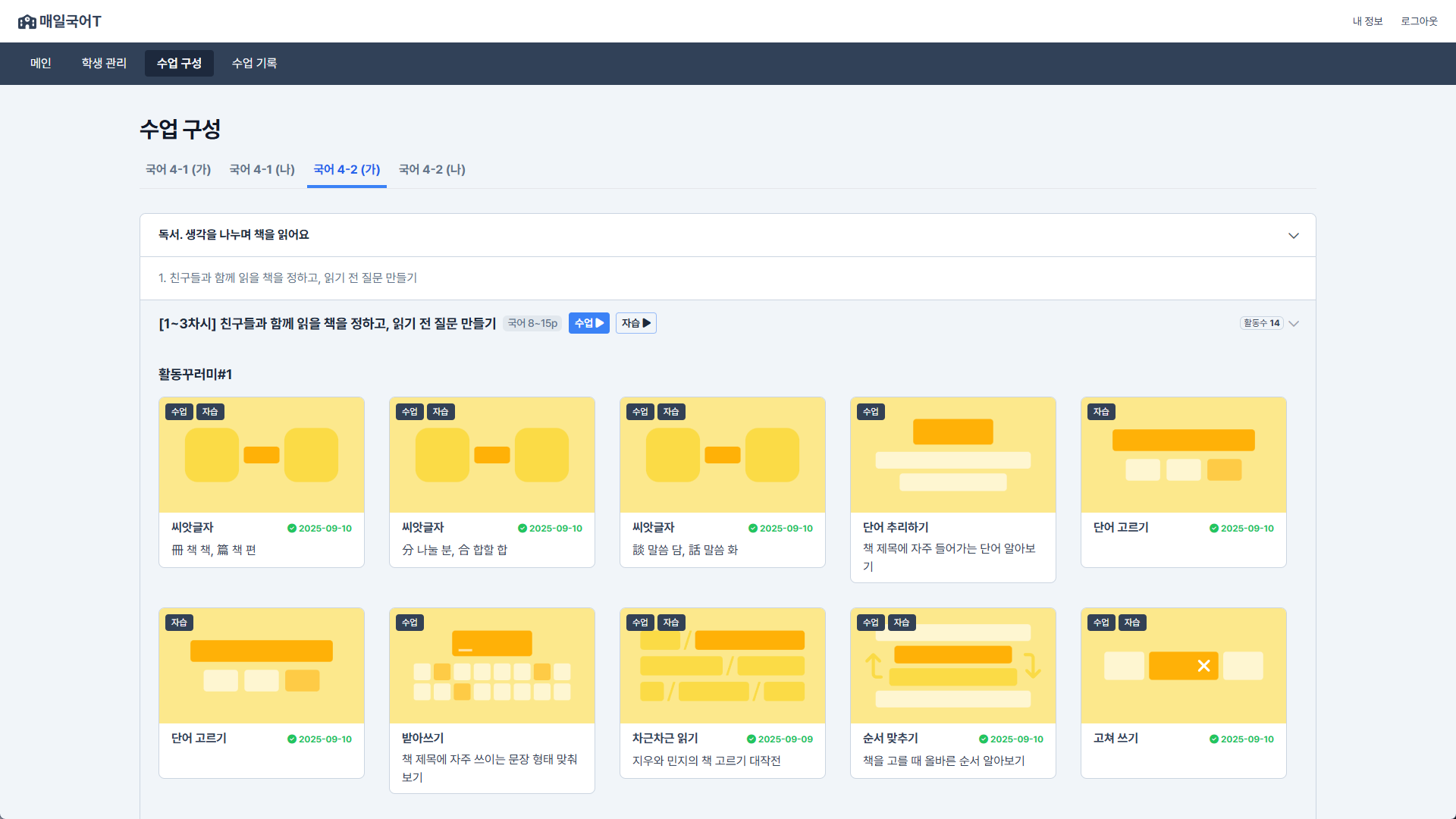Click the 매일국어T school logo icon
This screenshot has height=819, width=1456.
[x=27, y=21]
